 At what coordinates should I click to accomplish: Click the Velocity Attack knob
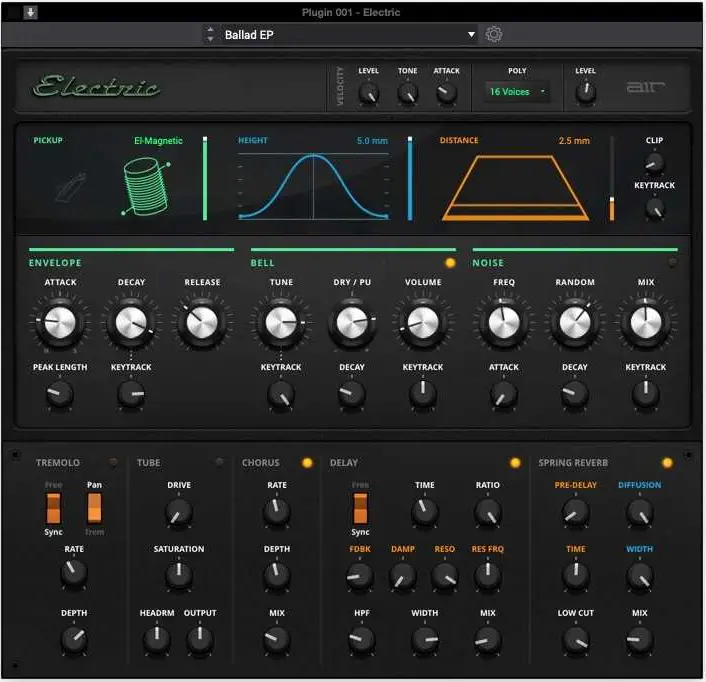(x=446, y=93)
